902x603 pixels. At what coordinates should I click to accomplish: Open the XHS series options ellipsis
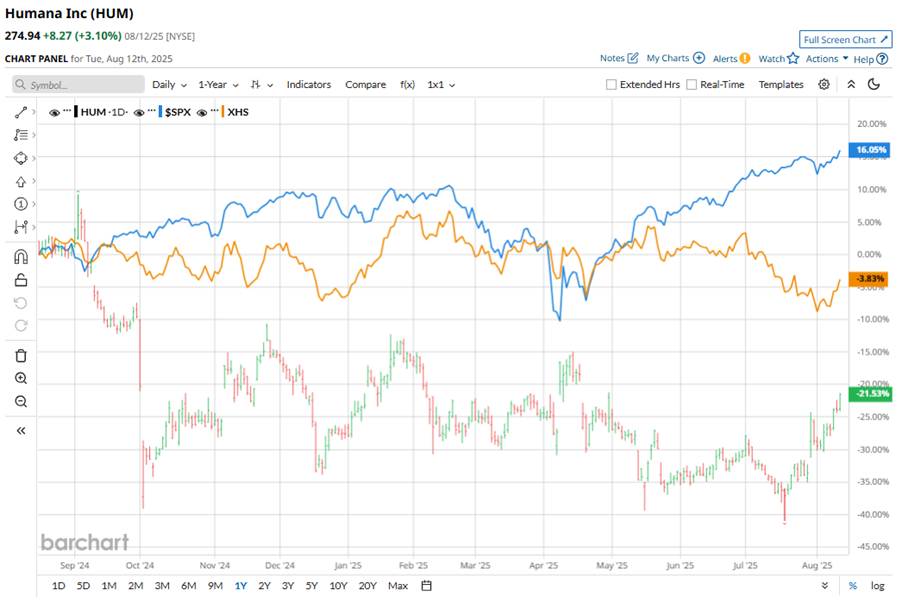click(215, 110)
